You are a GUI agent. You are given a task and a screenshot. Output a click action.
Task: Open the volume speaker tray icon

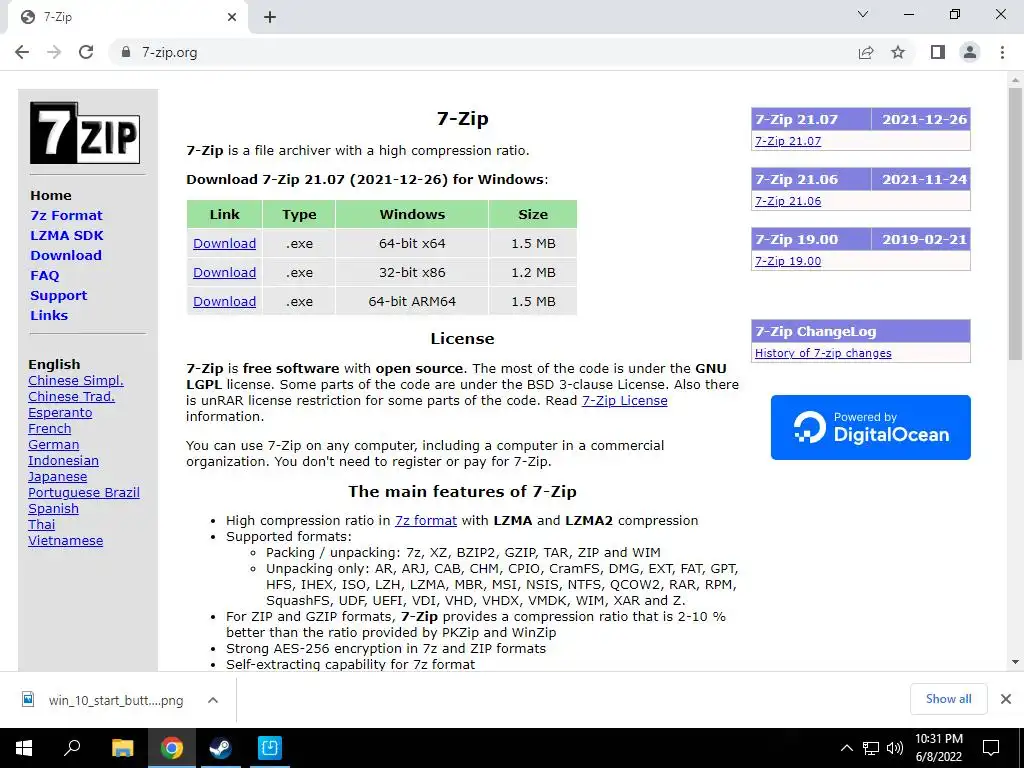(x=895, y=748)
